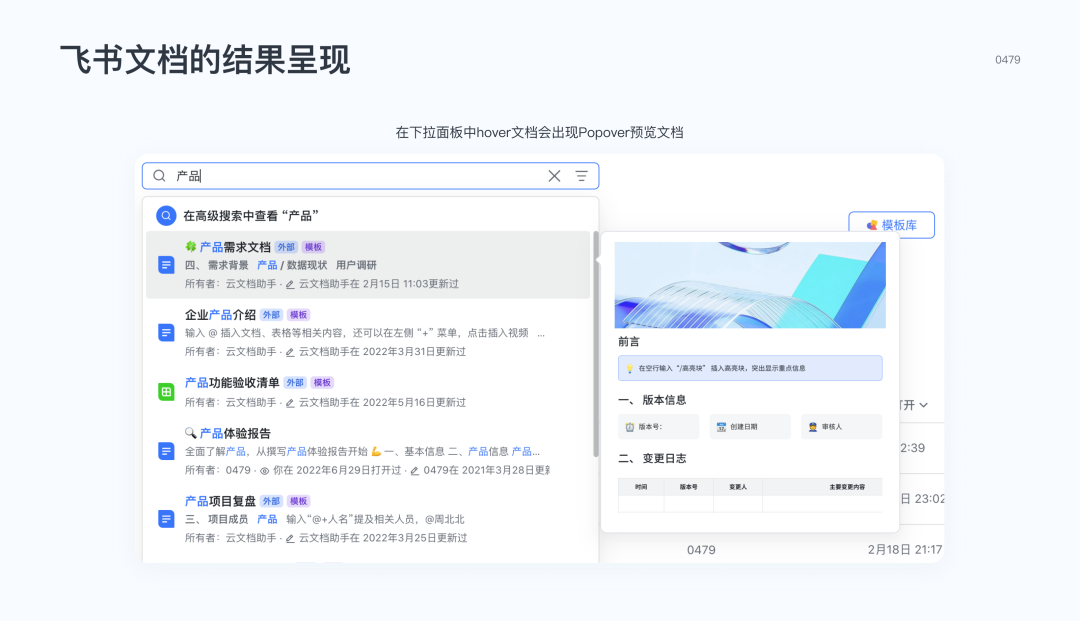Screen dimensions: 1080x621
Task: Click the 一、版本信息 heading in preview
Action: coord(652,400)
